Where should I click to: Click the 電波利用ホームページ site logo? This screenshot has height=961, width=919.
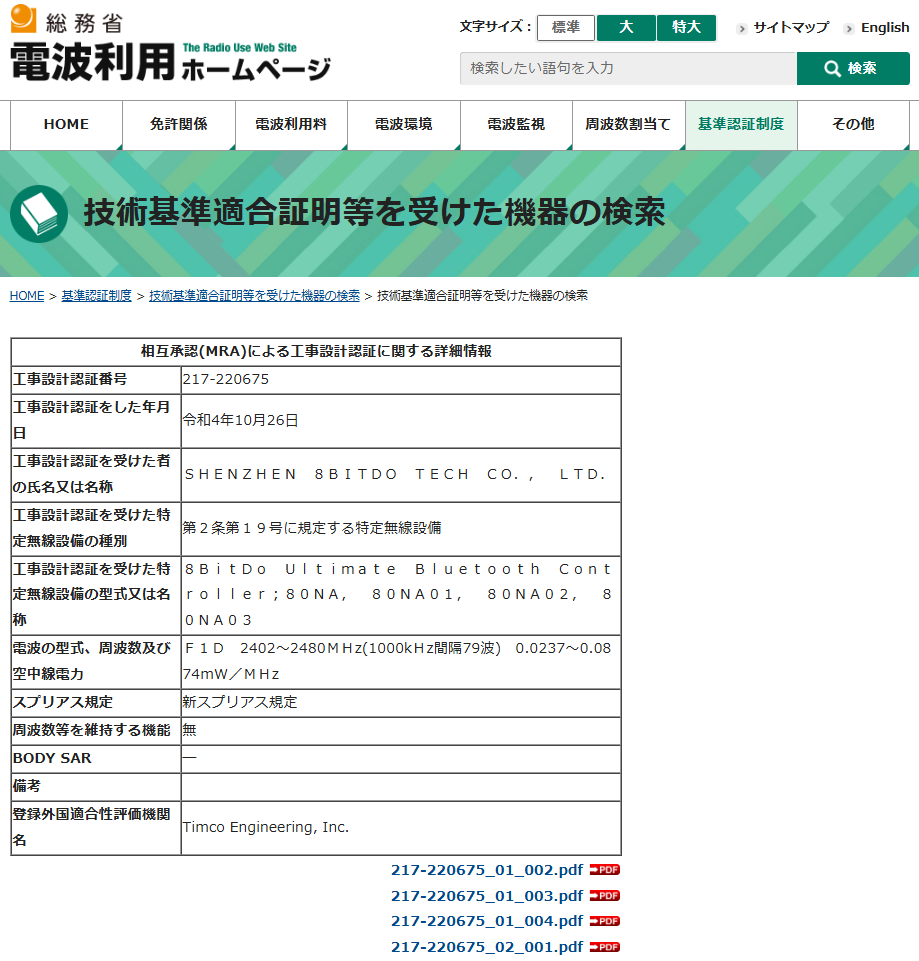[x=170, y=62]
